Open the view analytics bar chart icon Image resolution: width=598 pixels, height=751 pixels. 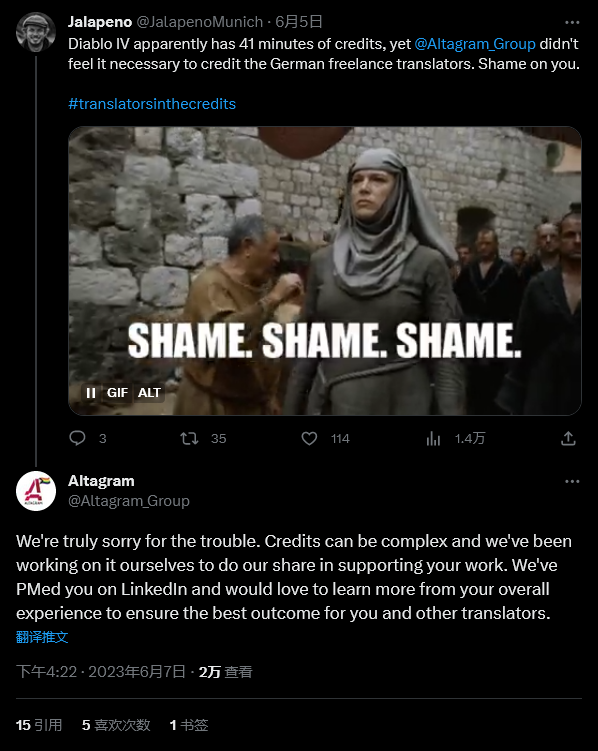pyautogui.click(x=433, y=438)
